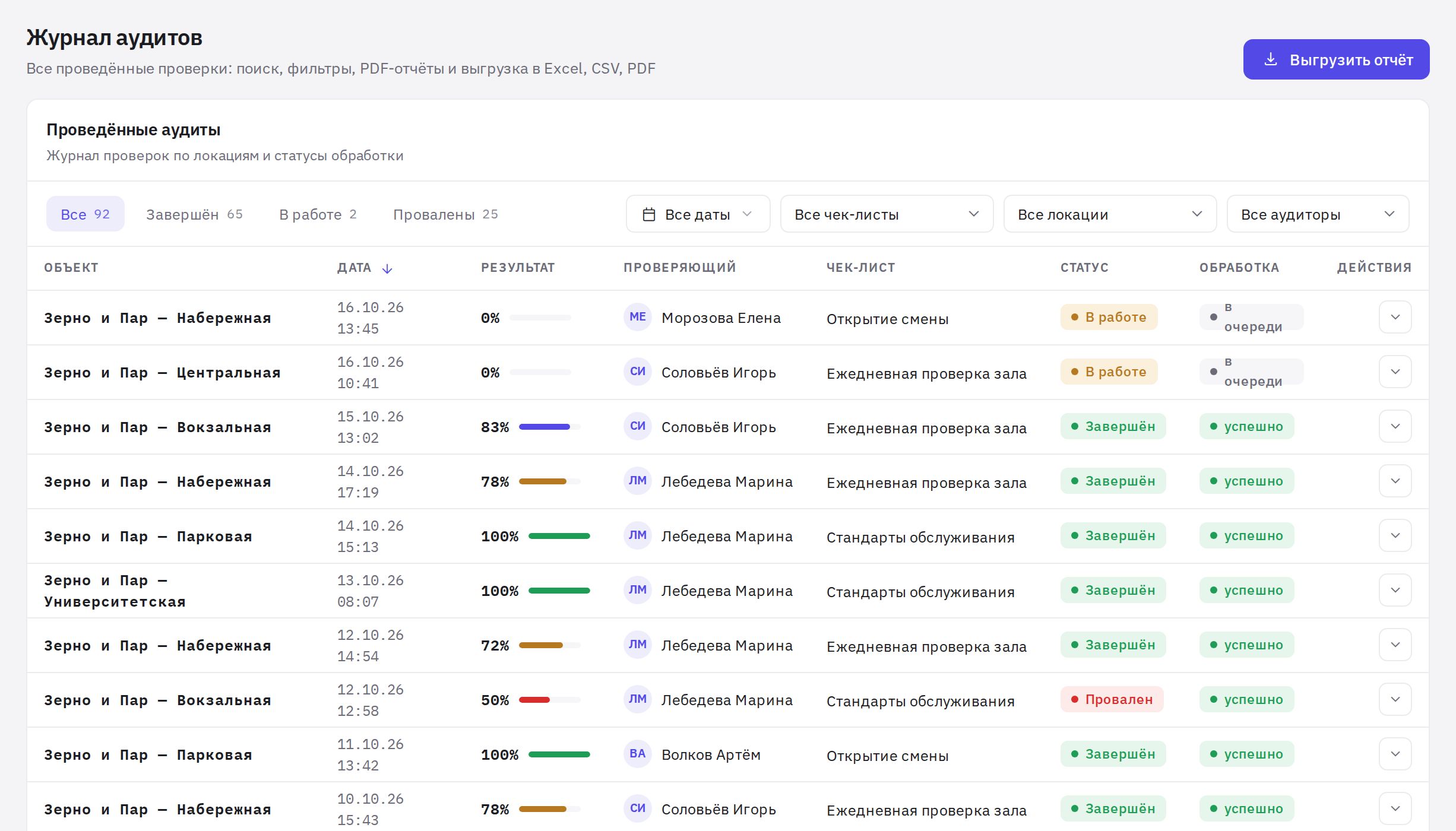The image size is (1456, 831).
Task: Expand row dated 11.10.26 13:42
Action: pos(1395,754)
